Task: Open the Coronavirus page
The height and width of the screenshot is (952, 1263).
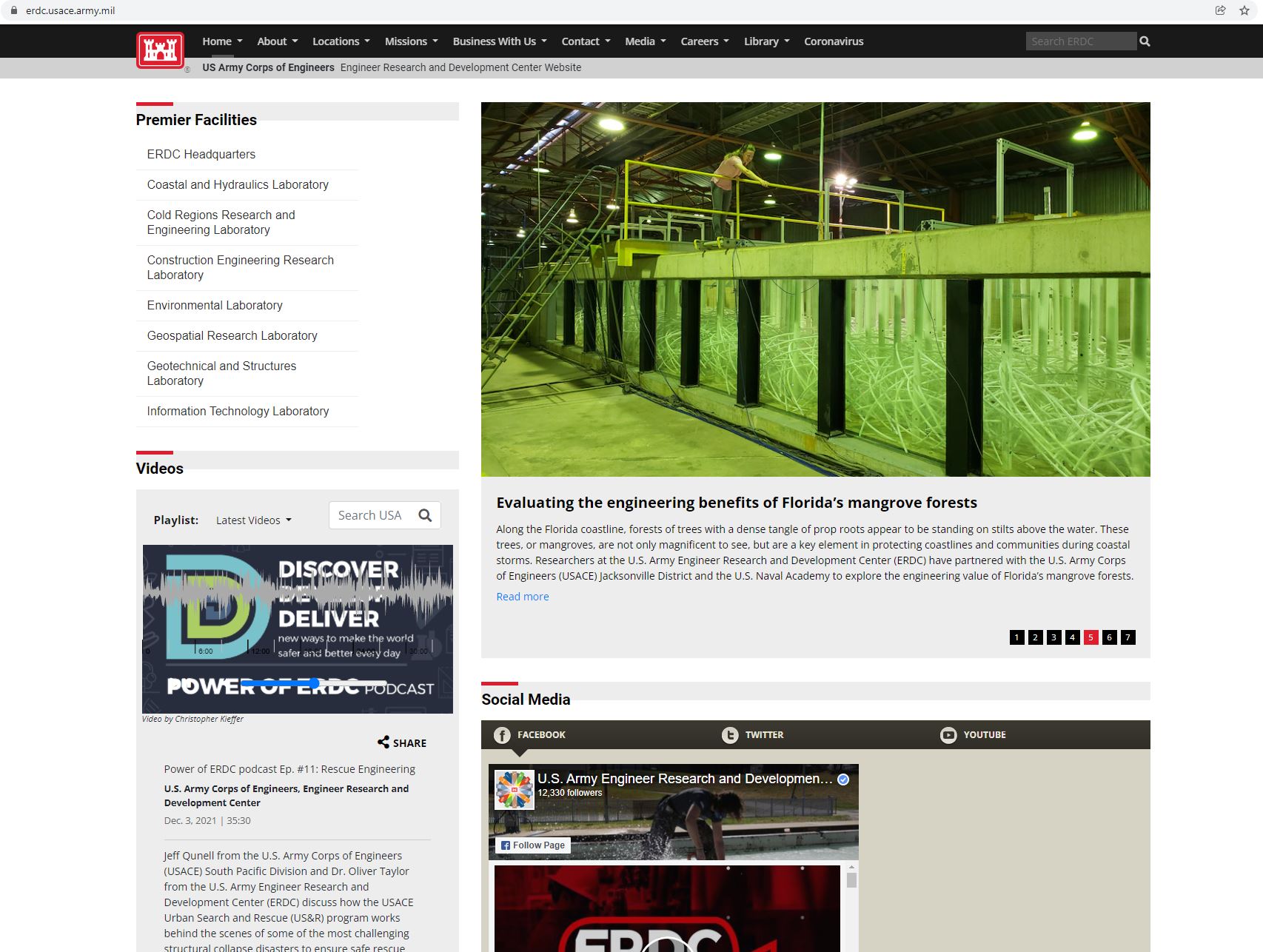Action: 834,41
